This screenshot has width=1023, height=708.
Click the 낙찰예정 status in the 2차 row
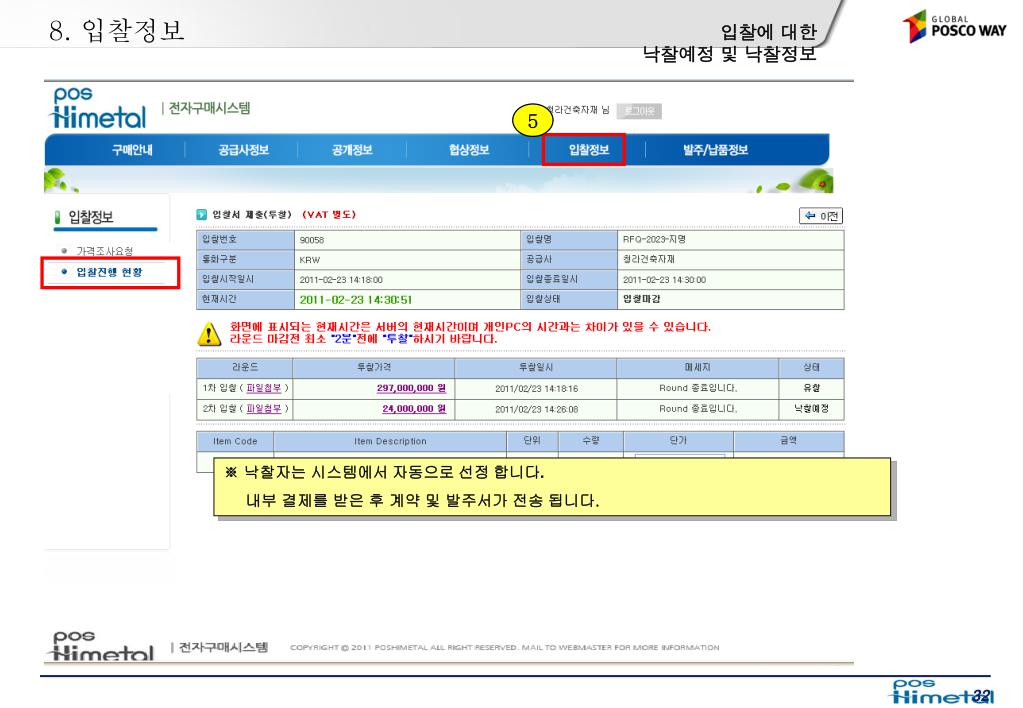[812, 408]
